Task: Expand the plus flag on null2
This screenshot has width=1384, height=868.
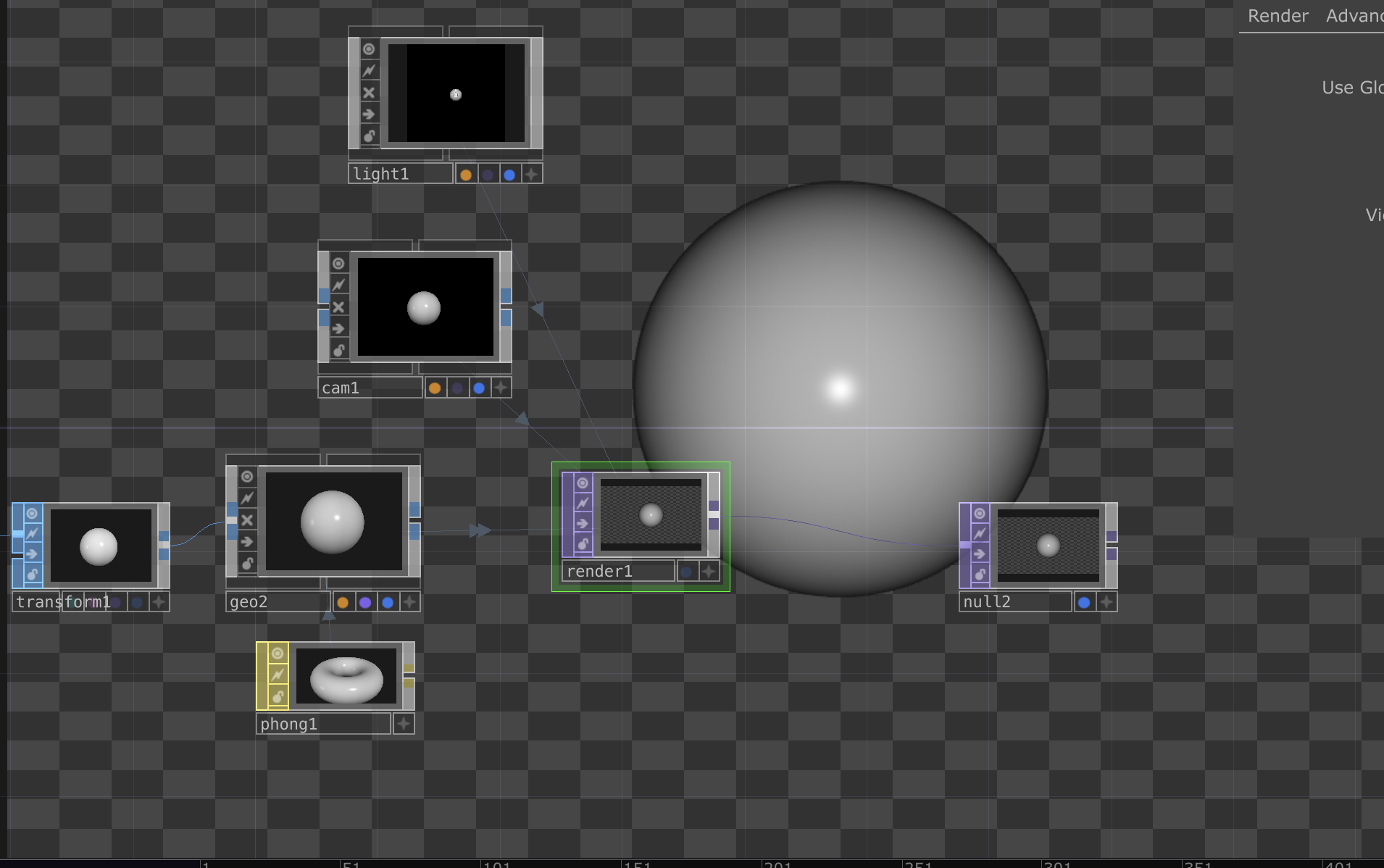Action: [1106, 601]
